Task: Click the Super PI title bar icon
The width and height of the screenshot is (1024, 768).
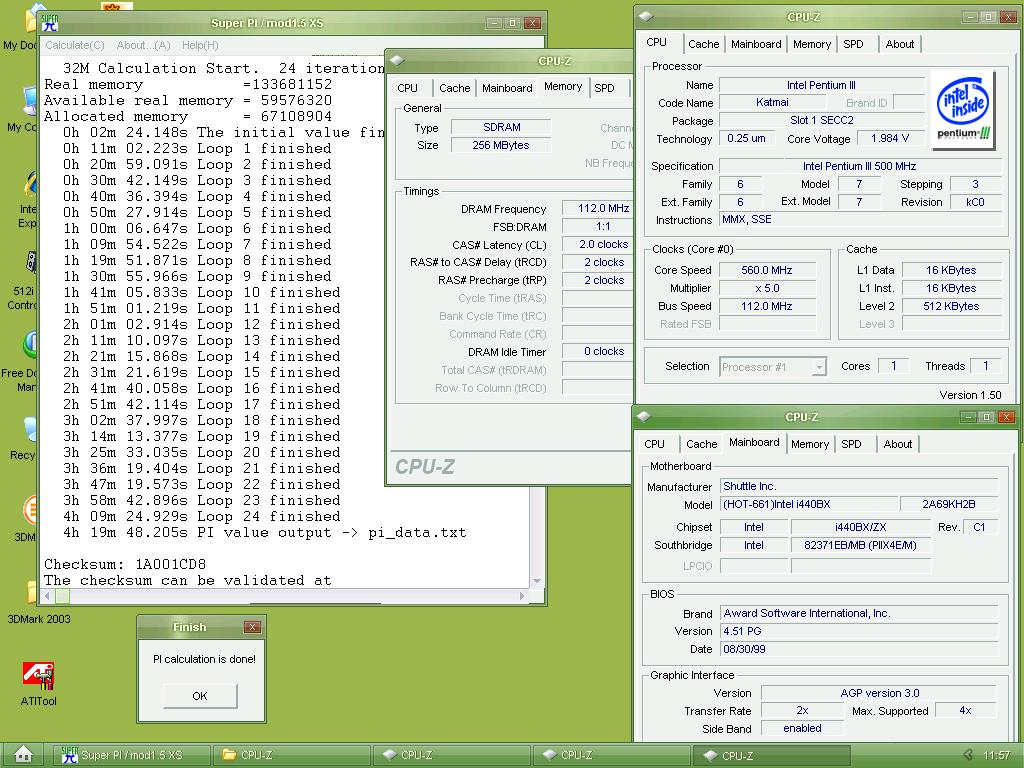Action: [50, 23]
